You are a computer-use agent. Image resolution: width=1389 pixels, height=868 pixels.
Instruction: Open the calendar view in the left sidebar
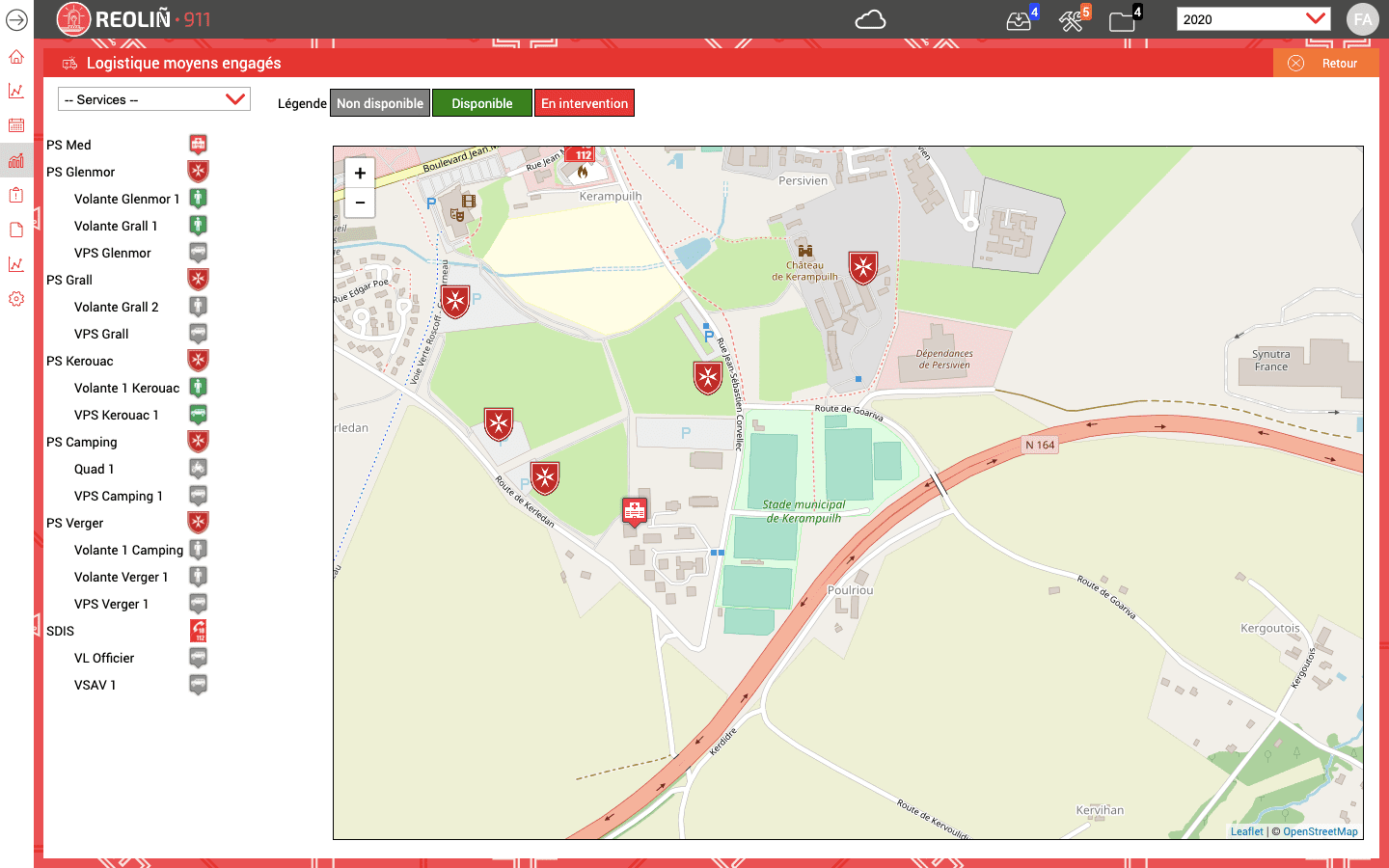click(x=15, y=124)
